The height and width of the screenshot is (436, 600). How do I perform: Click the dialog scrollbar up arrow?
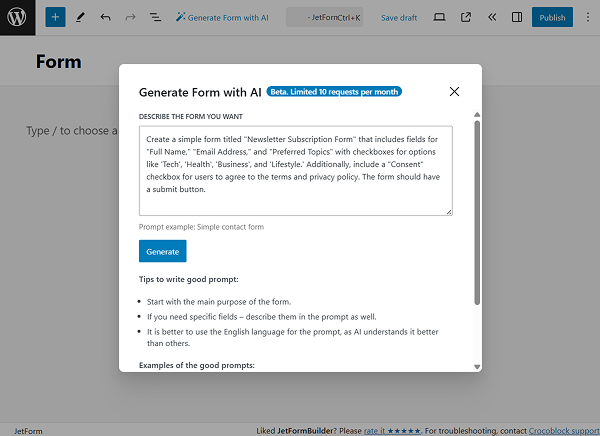477,114
